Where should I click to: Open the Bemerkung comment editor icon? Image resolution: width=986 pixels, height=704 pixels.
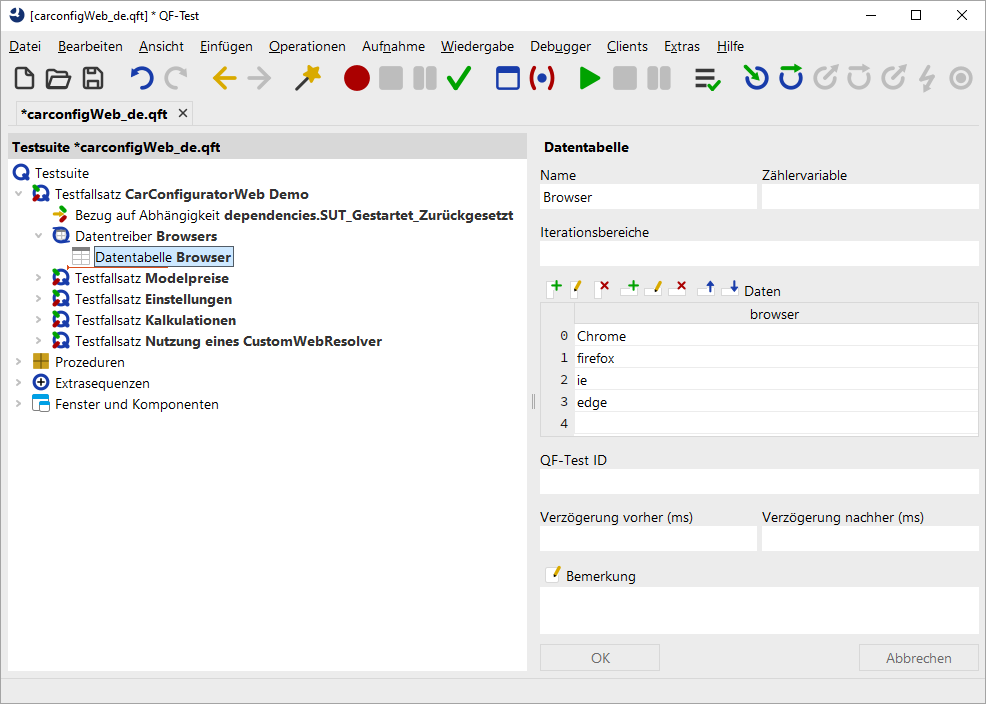[553, 575]
